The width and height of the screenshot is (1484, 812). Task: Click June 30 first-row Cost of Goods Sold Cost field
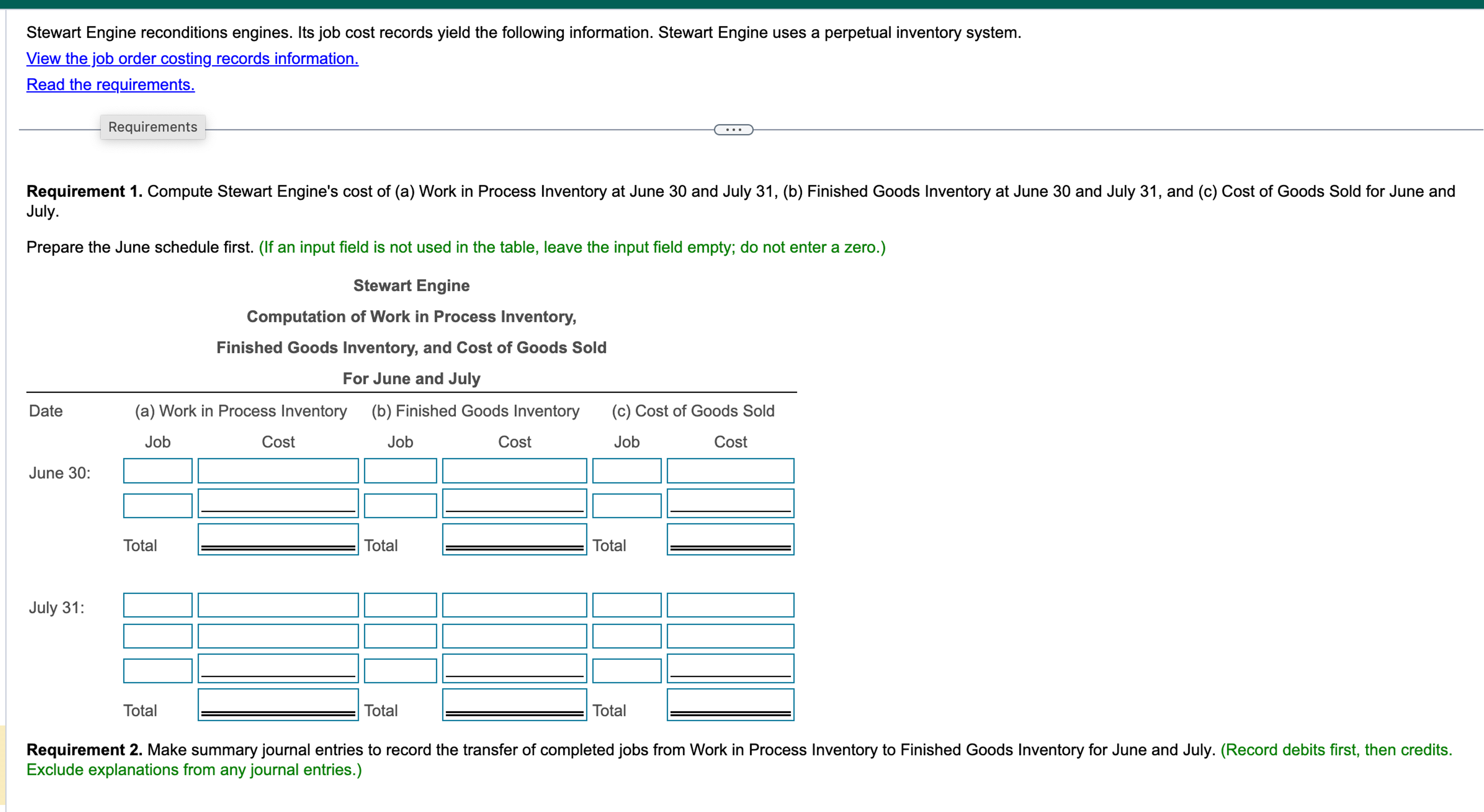(730, 471)
